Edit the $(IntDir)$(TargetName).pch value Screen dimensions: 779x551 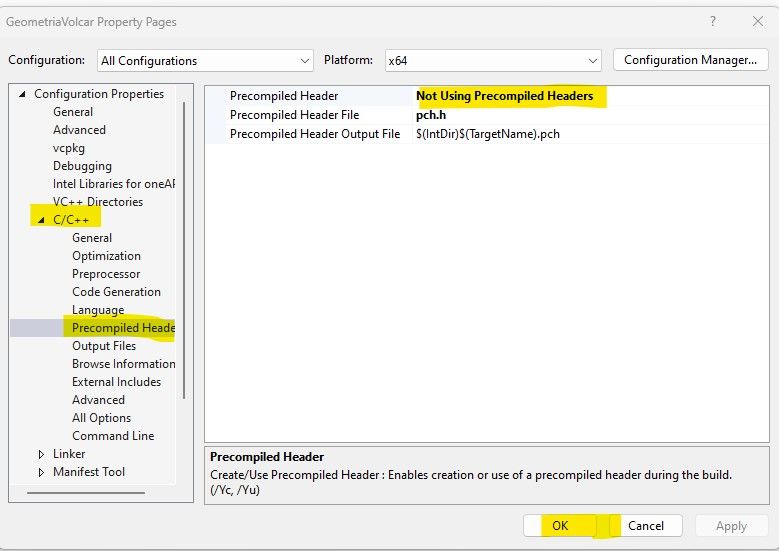click(487, 134)
